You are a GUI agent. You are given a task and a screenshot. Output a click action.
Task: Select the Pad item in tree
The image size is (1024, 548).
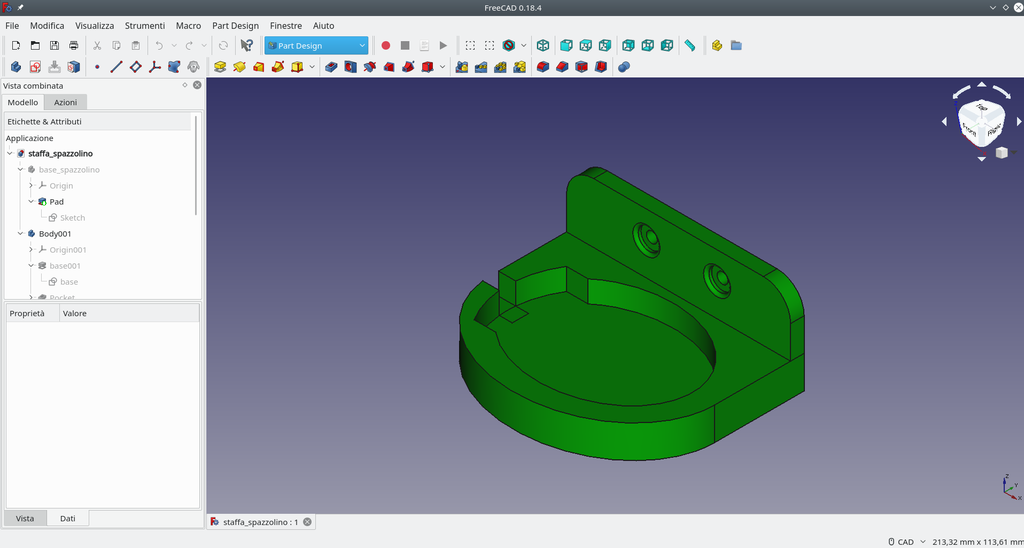point(56,202)
